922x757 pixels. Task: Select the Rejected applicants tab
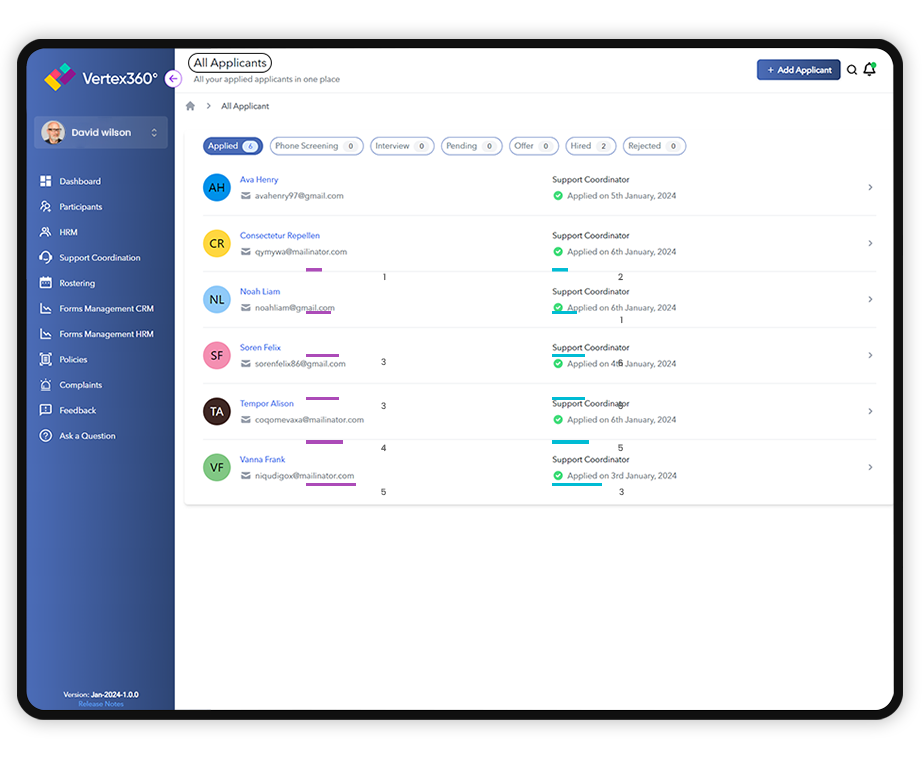click(x=654, y=146)
